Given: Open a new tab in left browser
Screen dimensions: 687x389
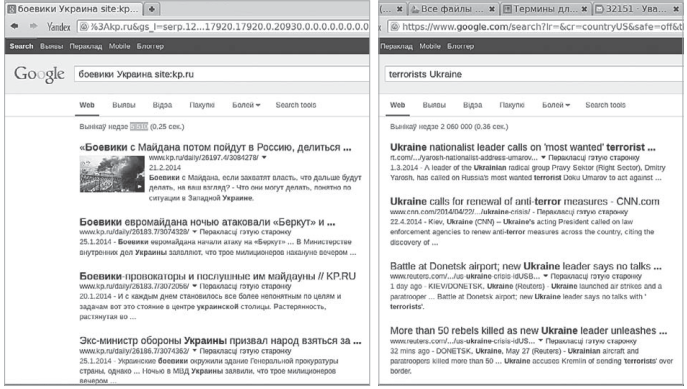Looking at the screenshot, I should (152, 9).
